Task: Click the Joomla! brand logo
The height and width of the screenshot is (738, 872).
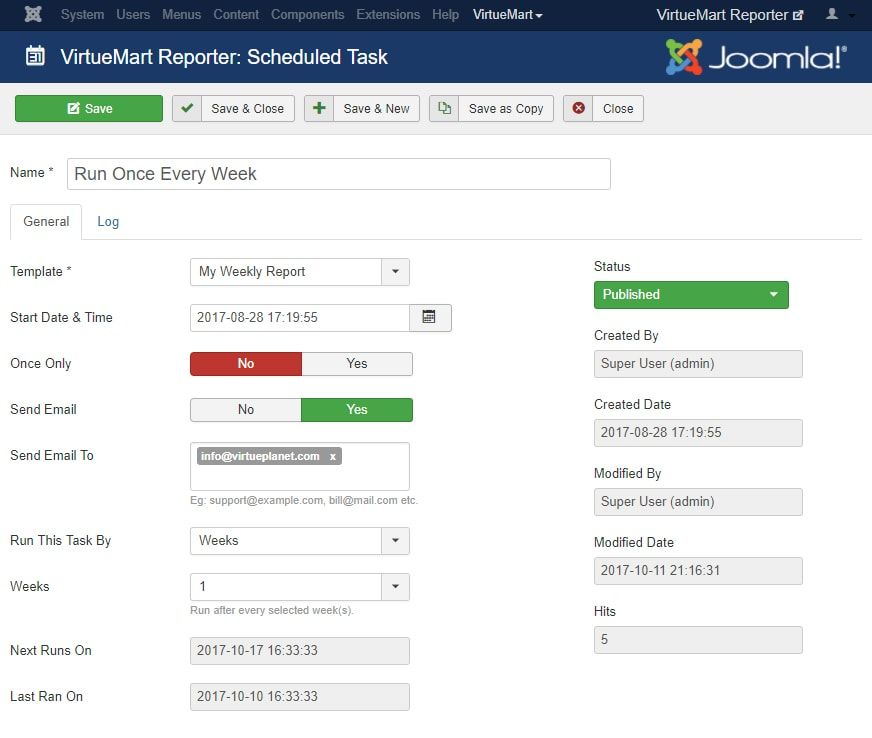Action: [x=756, y=57]
